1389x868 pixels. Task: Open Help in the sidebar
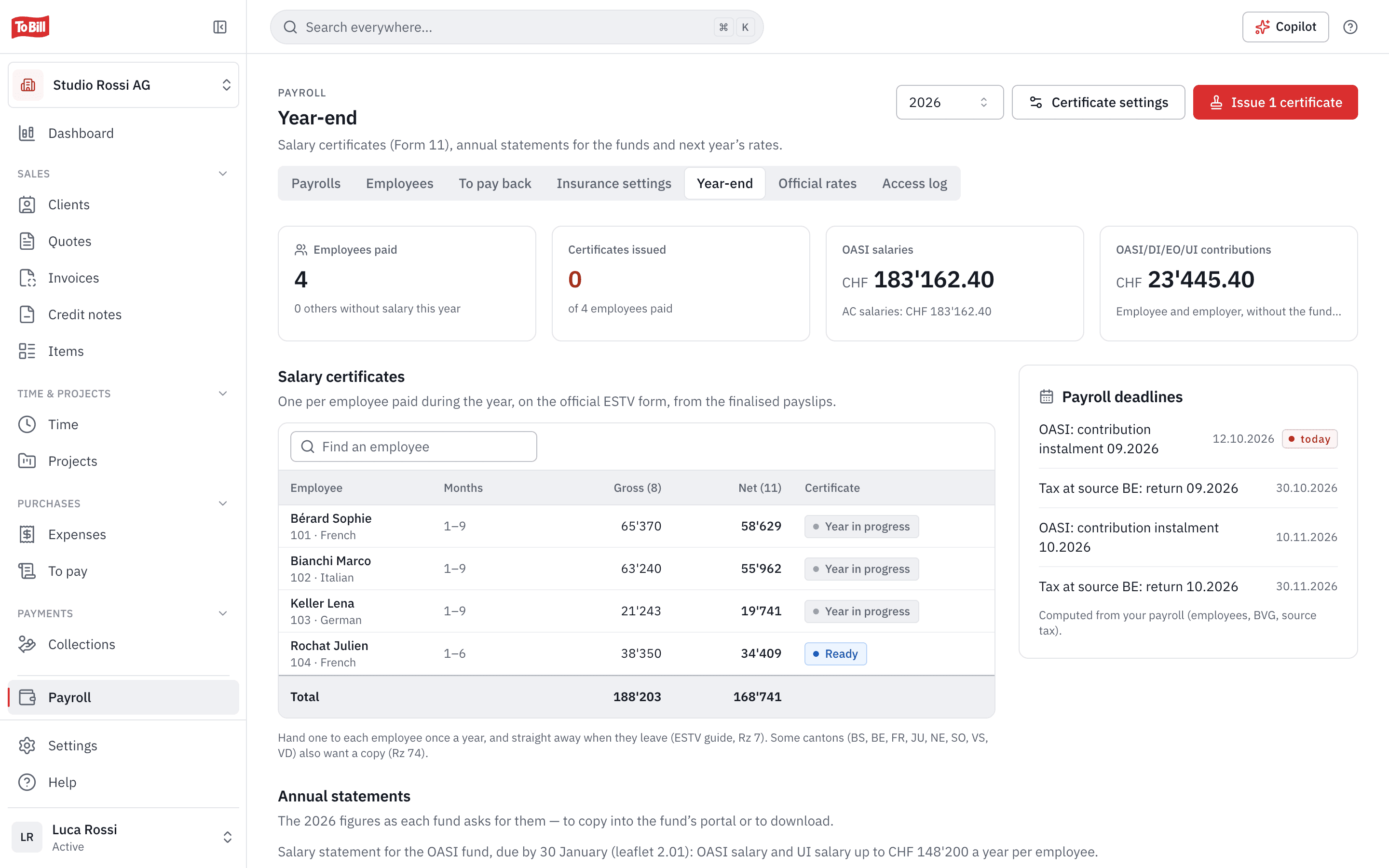123,782
